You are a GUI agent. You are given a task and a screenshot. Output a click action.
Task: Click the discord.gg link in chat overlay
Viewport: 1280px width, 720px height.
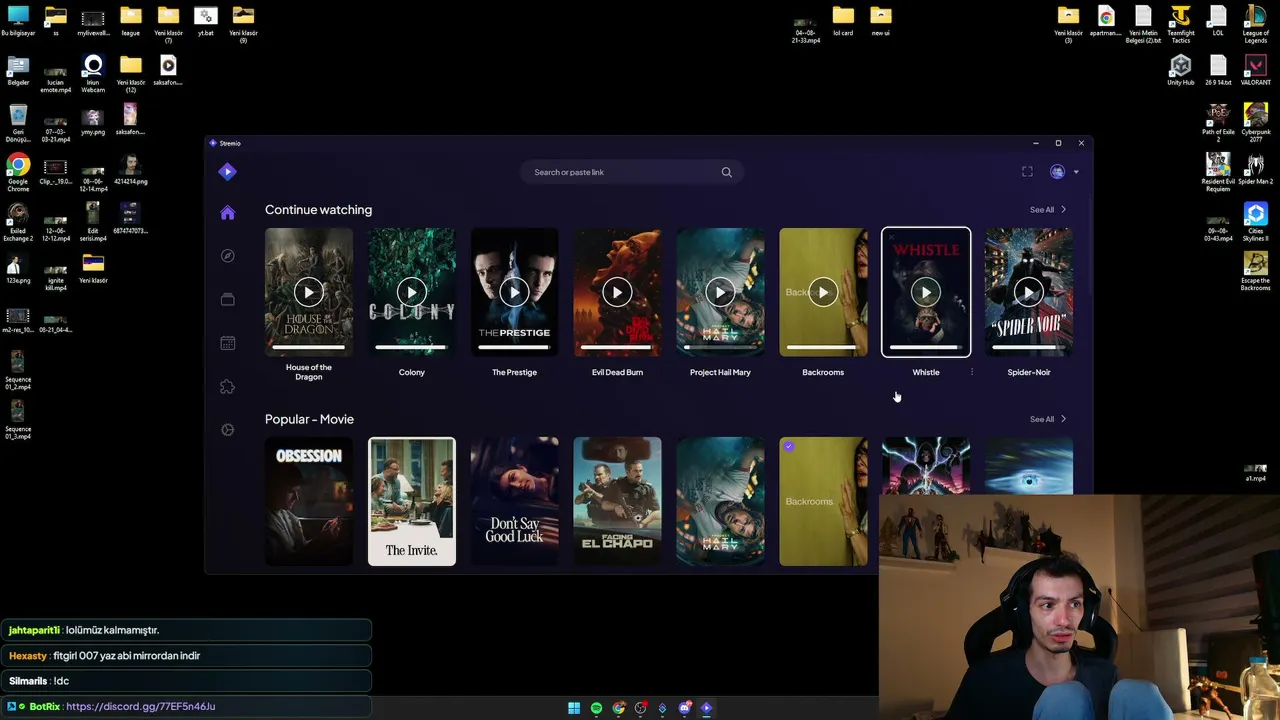pyautogui.click(x=141, y=706)
